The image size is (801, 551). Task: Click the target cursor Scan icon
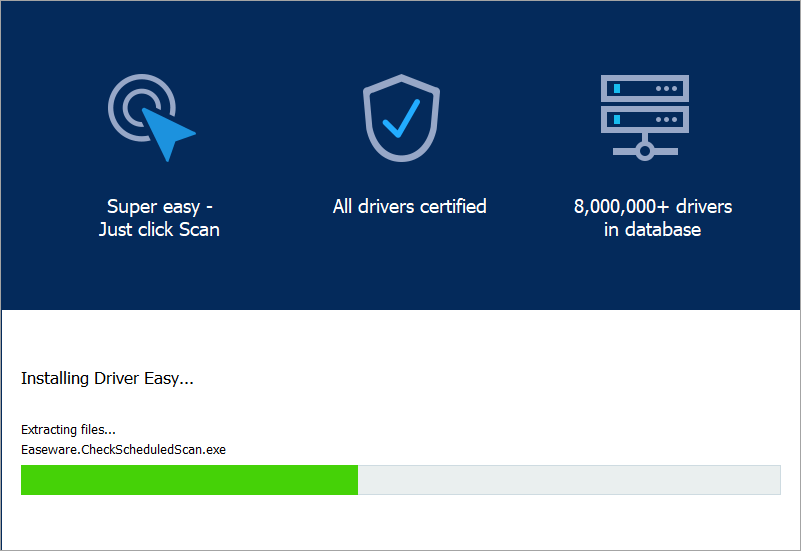point(152,117)
